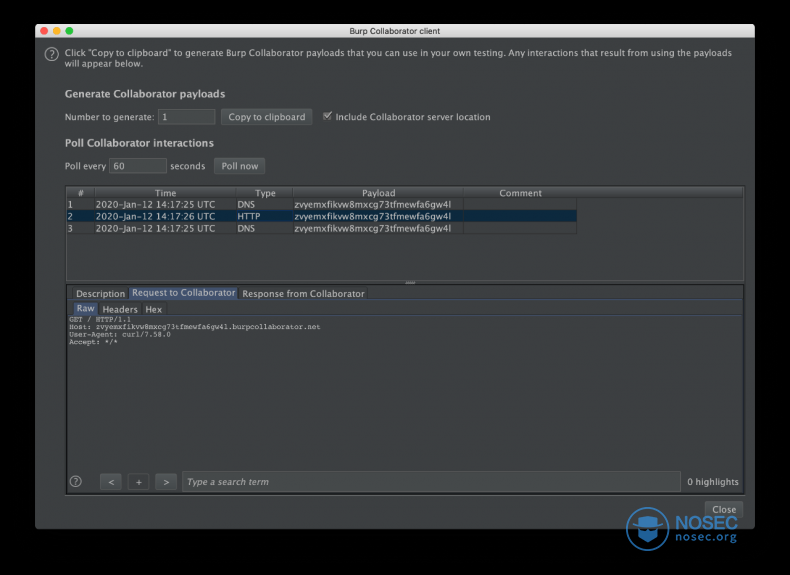Open the Response from Collaborator tab
Screen dimensions: 790x575
tap(303, 293)
